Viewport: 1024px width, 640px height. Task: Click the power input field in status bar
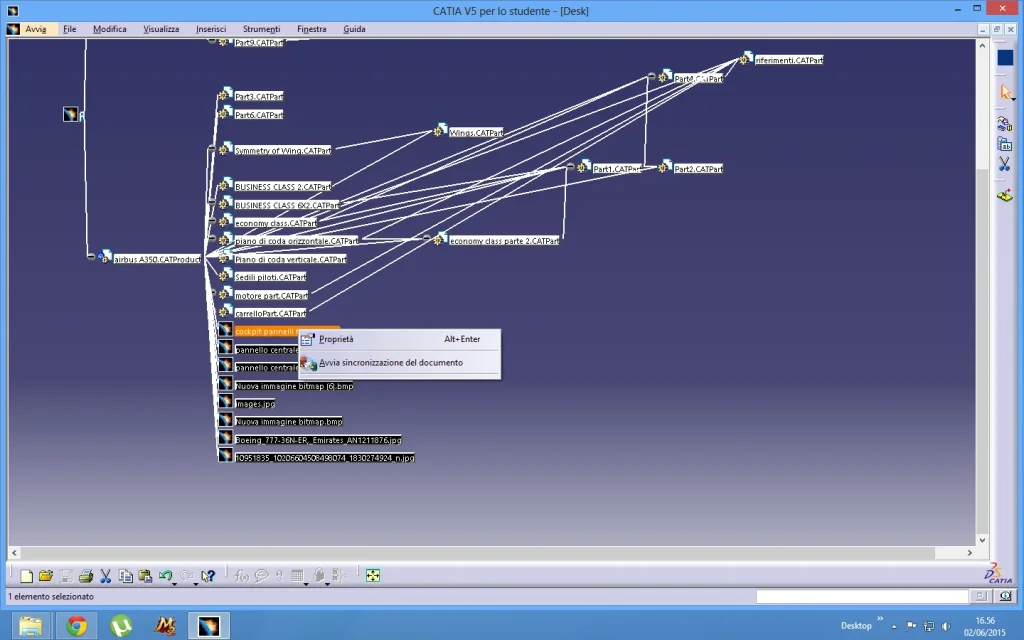862,596
